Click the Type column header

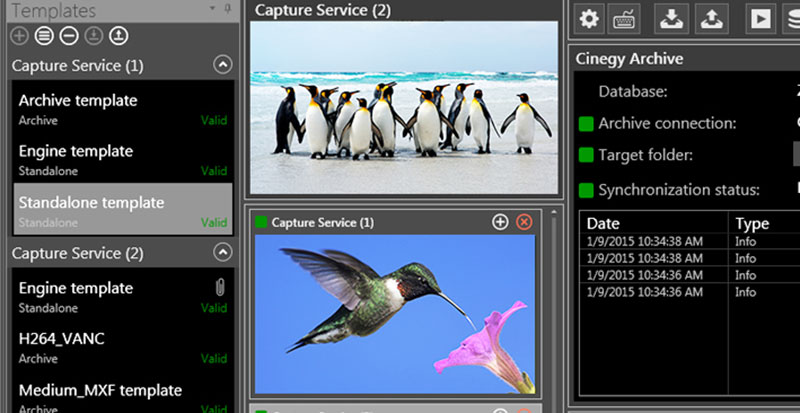764,224
